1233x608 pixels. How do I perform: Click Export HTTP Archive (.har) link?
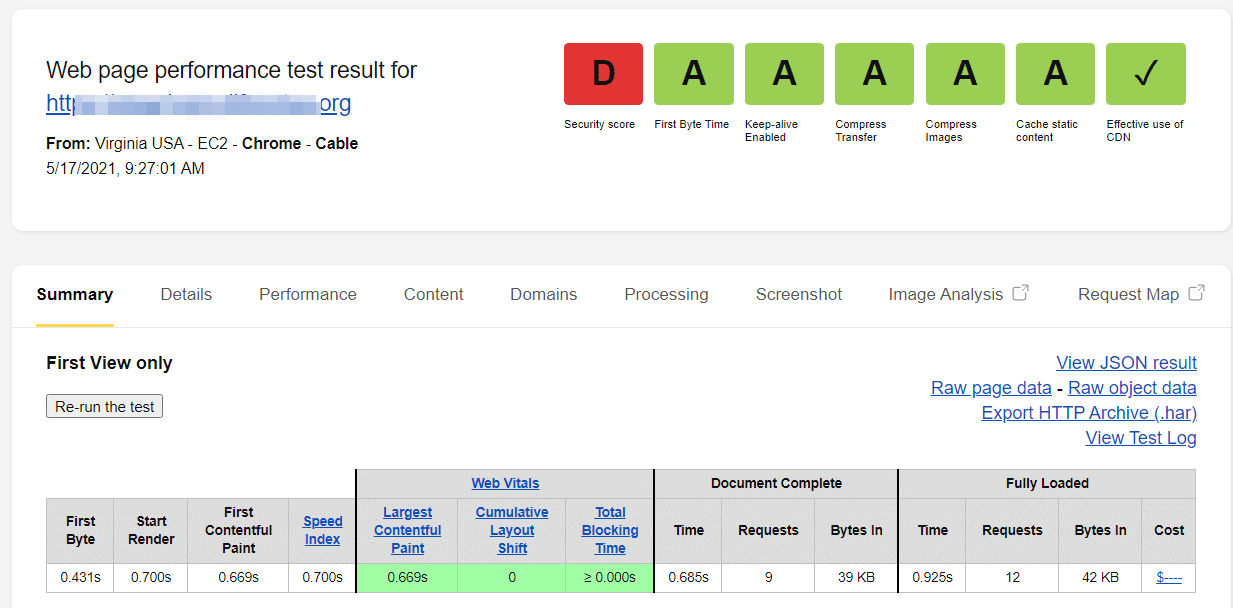tap(1088, 413)
